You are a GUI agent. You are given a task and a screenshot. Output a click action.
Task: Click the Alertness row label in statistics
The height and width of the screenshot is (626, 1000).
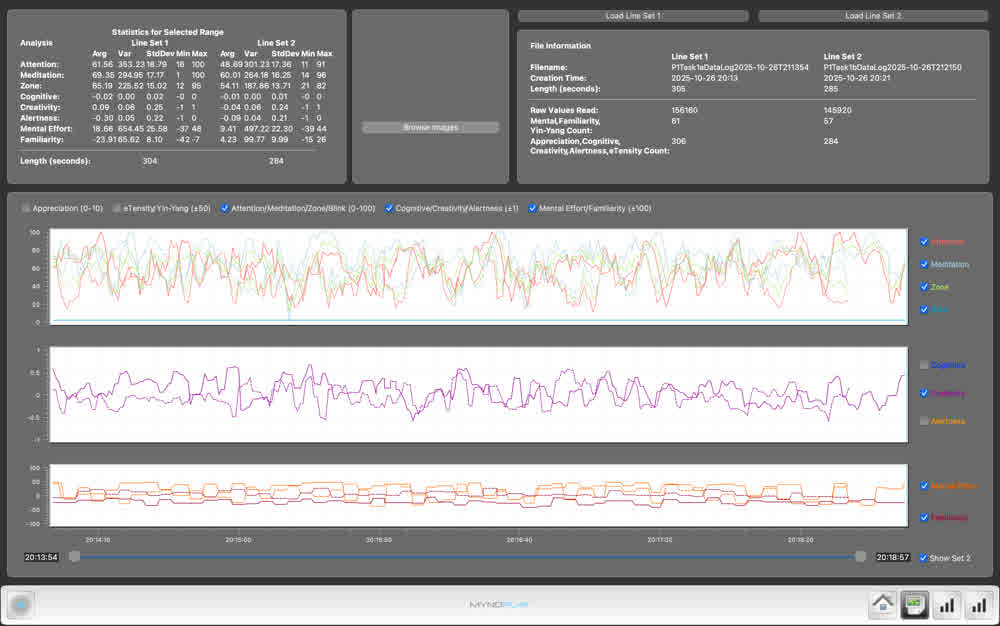[40, 118]
